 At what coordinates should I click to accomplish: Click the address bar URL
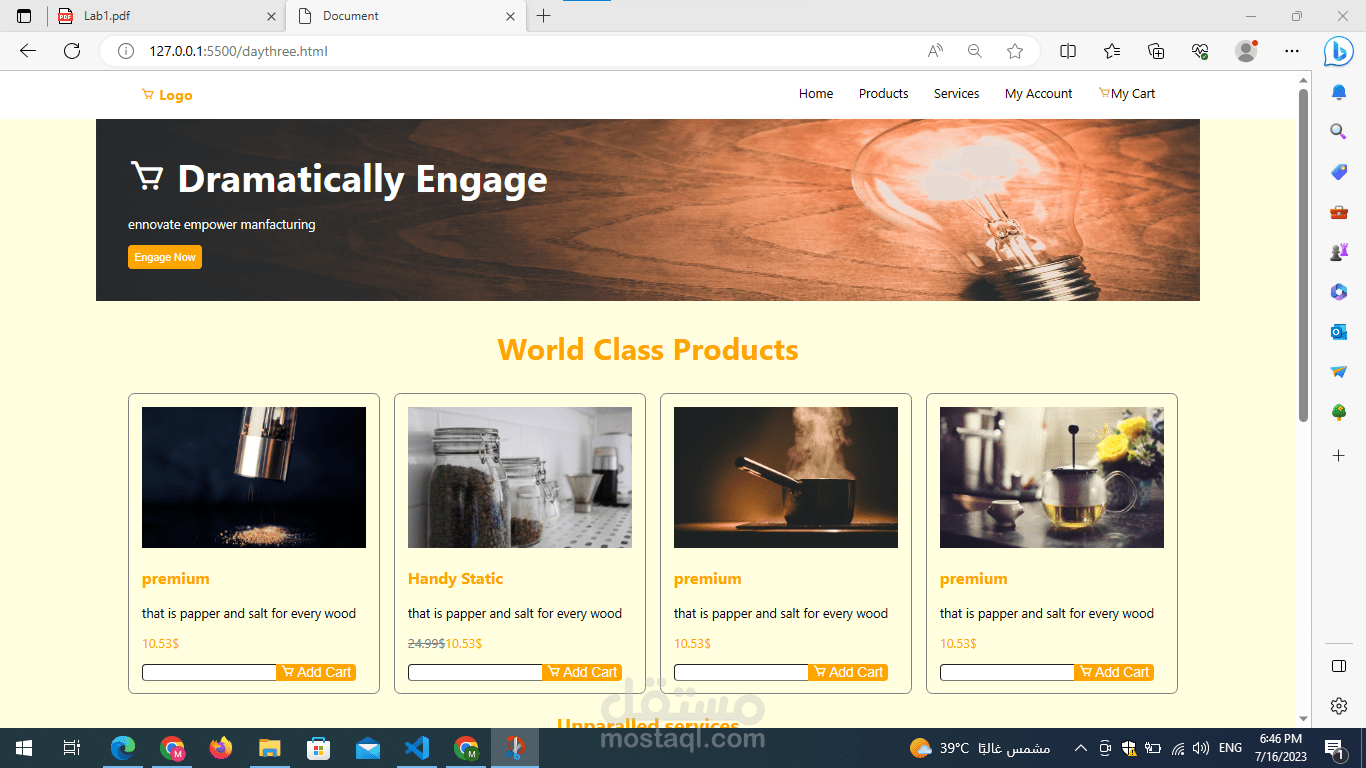coord(238,51)
